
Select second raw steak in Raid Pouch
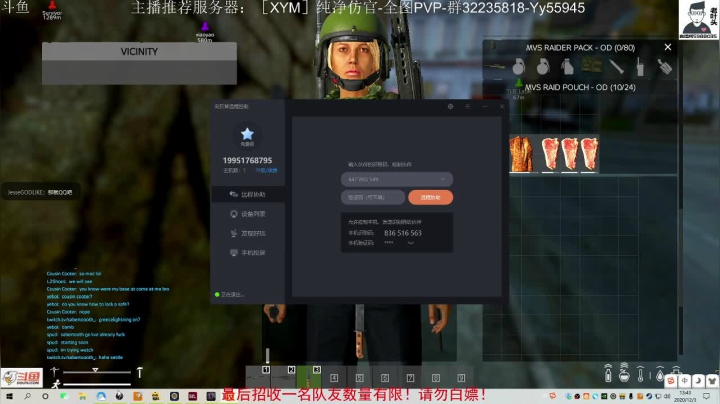point(569,154)
